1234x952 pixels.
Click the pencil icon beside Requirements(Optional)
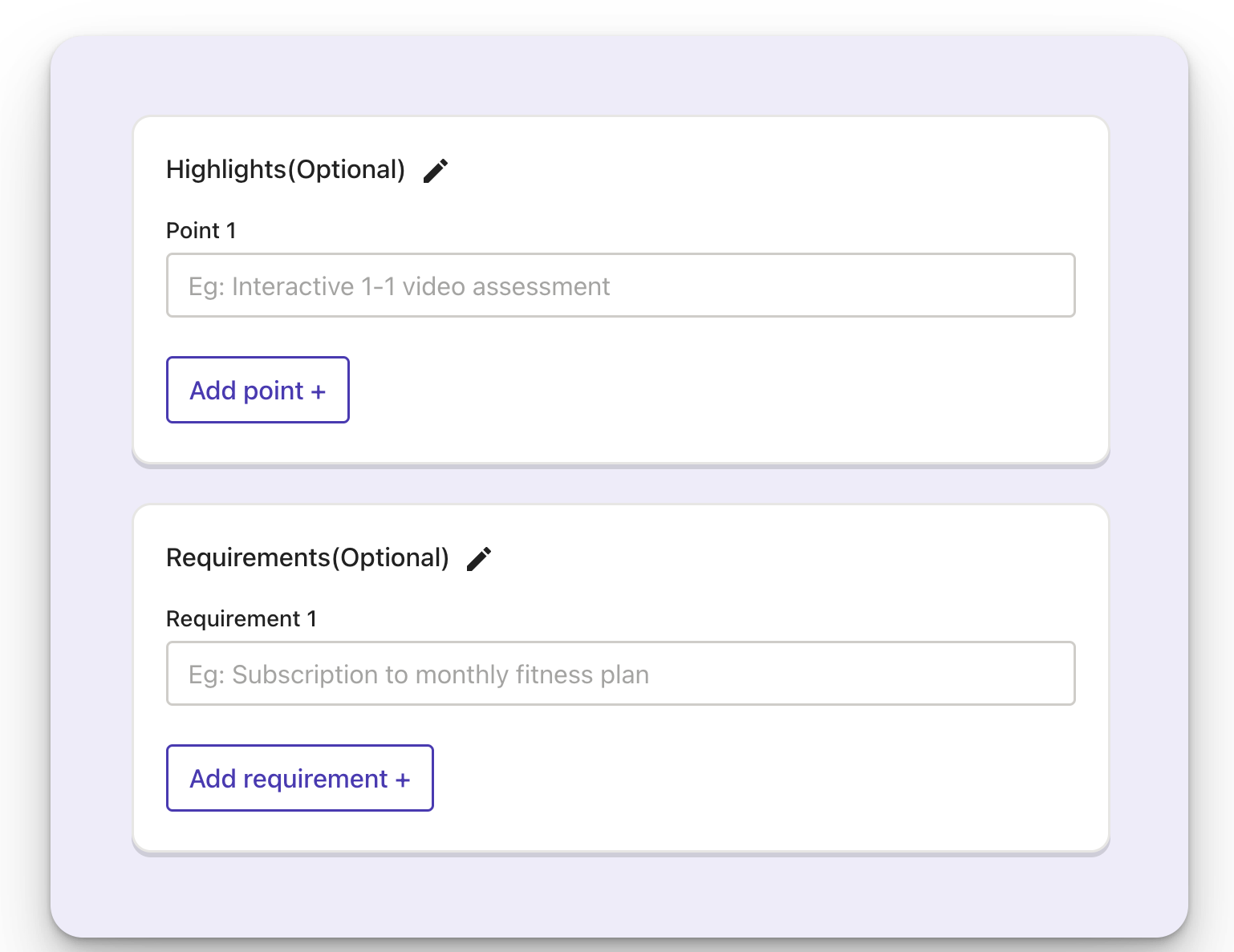(x=479, y=559)
